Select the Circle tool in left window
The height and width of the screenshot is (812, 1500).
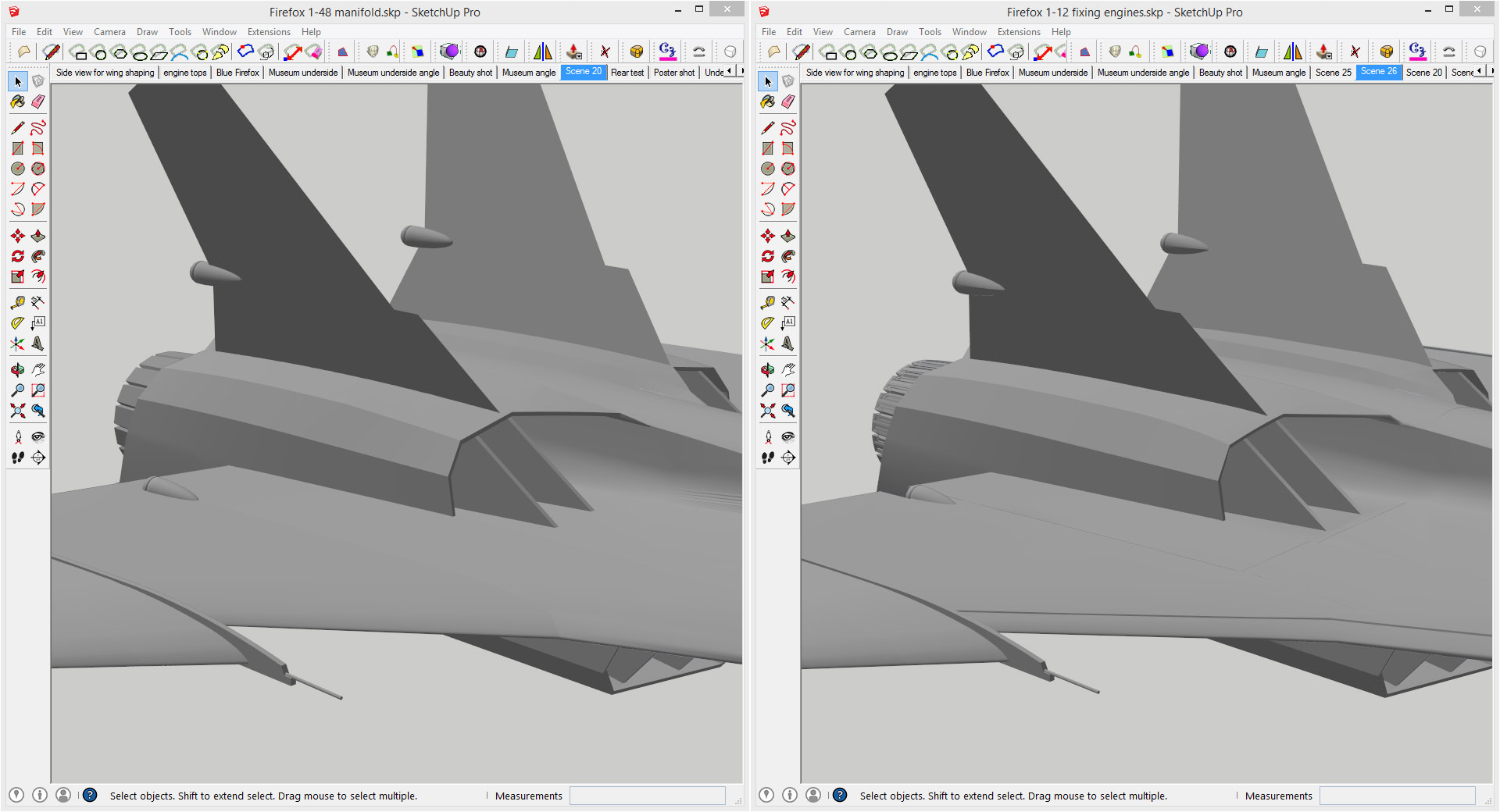pyautogui.click(x=18, y=169)
